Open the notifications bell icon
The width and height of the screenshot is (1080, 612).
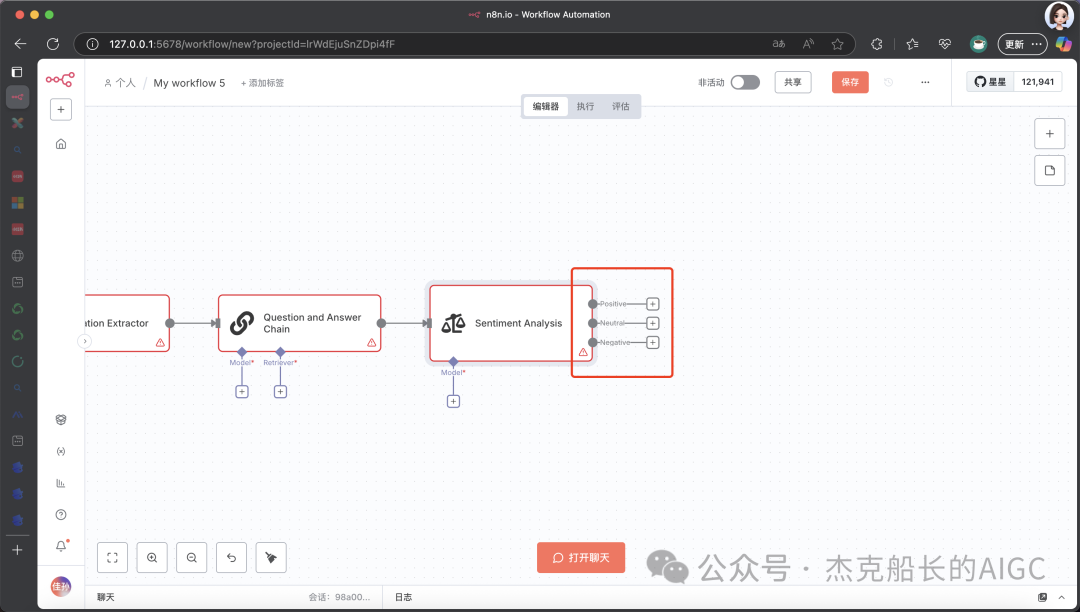(x=61, y=546)
